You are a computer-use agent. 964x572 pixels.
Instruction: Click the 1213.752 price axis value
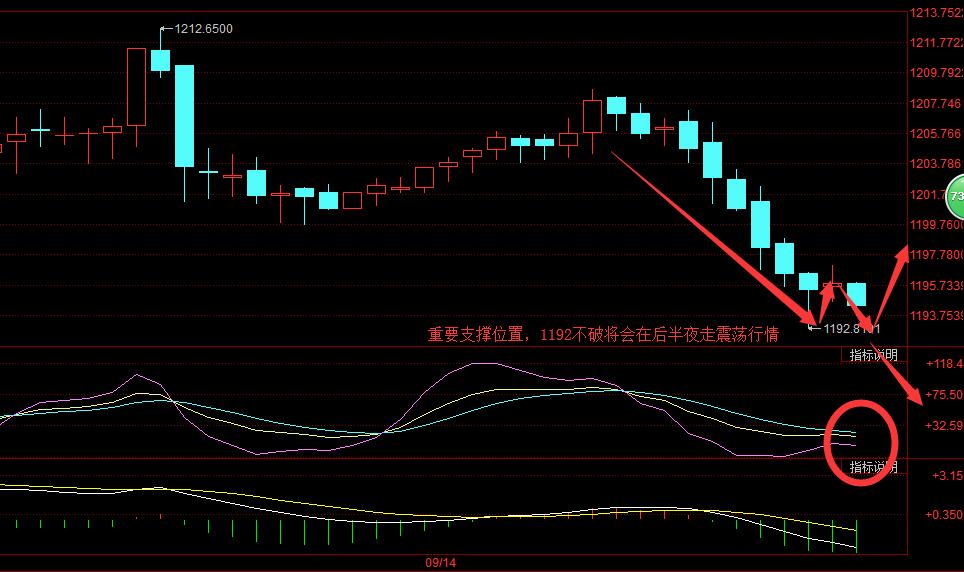coord(936,13)
